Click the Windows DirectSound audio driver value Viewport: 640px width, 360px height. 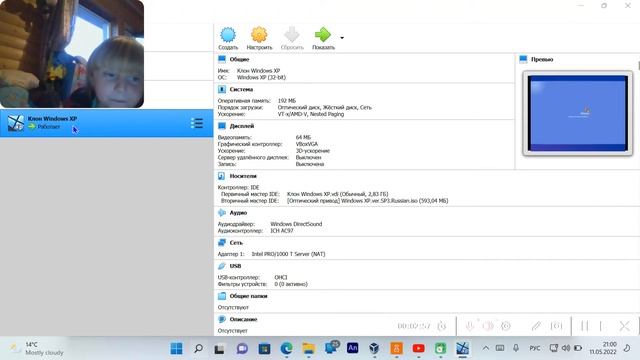tap(296, 224)
